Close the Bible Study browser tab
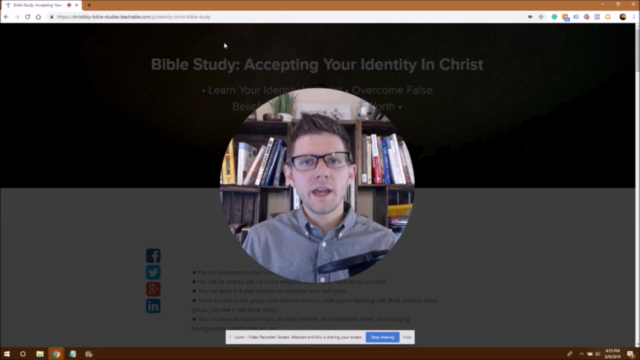The image size is (640, 360). [x=76, y=5]
